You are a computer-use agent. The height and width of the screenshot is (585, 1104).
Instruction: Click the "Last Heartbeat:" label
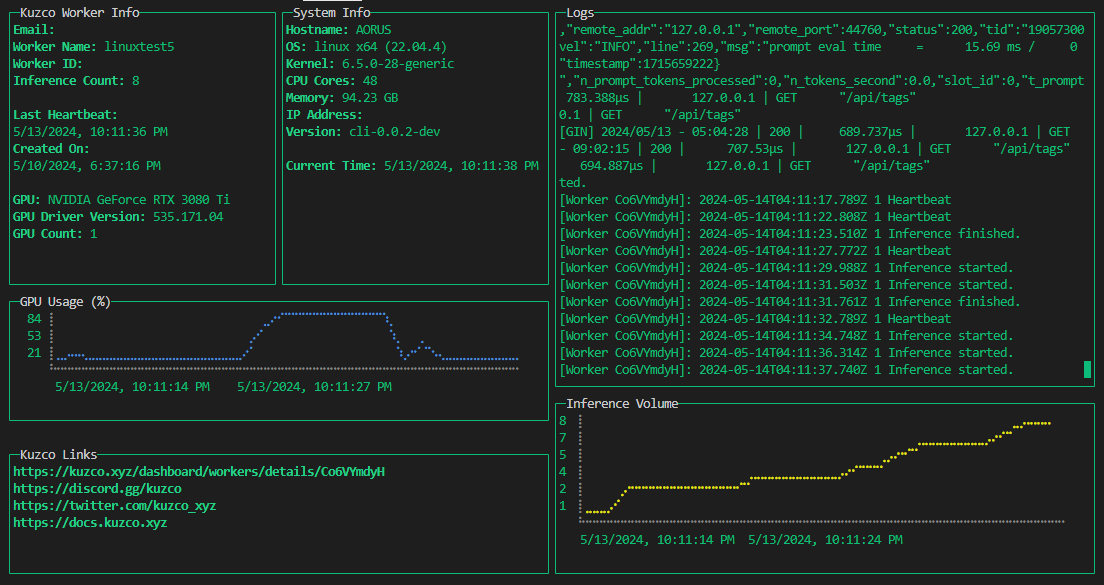(65, 115)
